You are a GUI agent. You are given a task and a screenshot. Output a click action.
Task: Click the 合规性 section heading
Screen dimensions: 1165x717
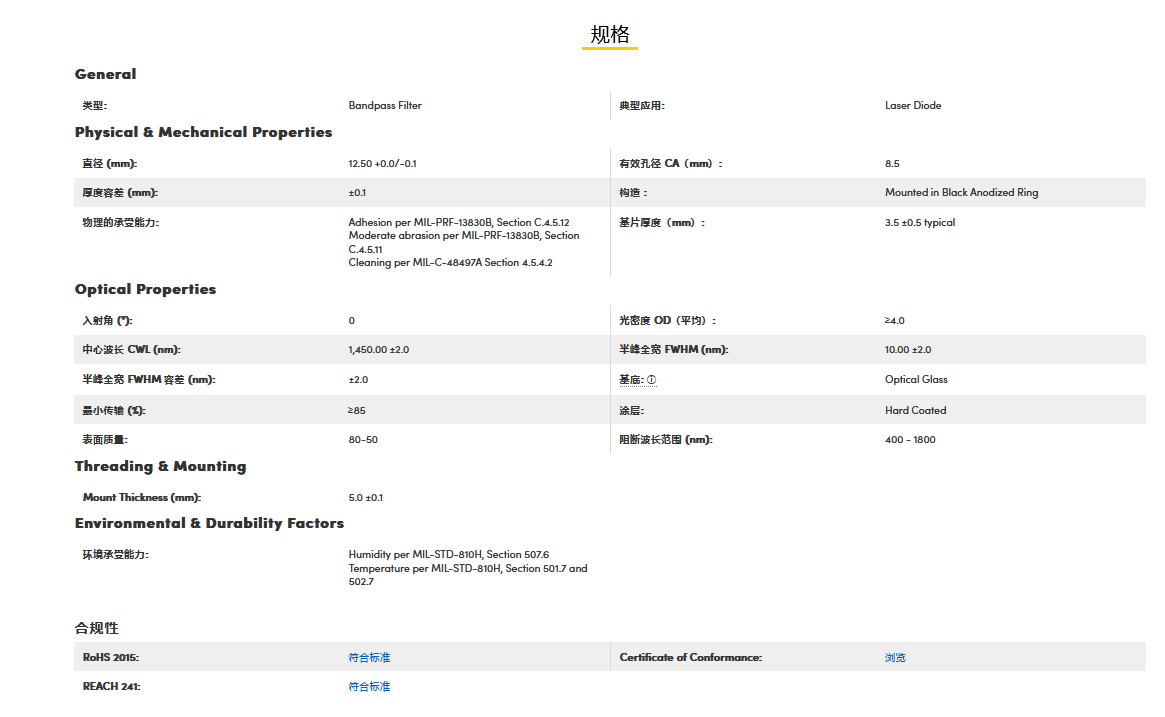97,628
